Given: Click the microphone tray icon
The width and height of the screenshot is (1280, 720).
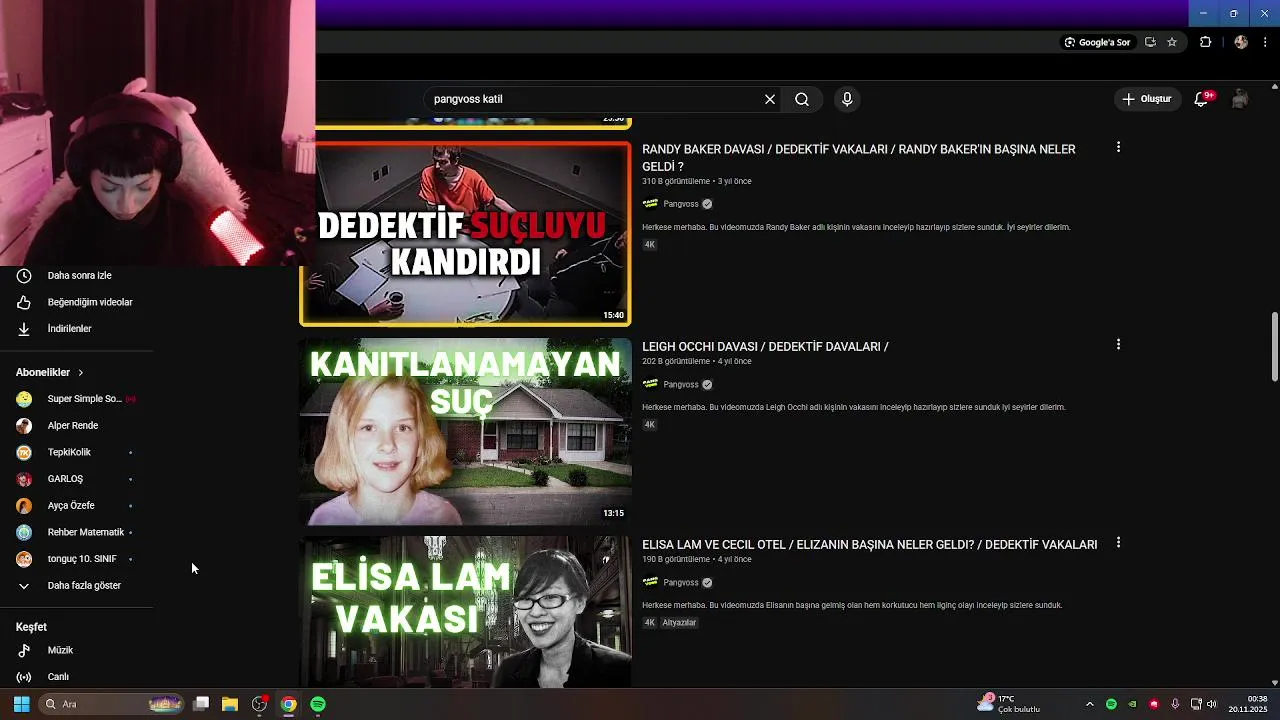Looking at the screenshot, I should [1175, 704].
